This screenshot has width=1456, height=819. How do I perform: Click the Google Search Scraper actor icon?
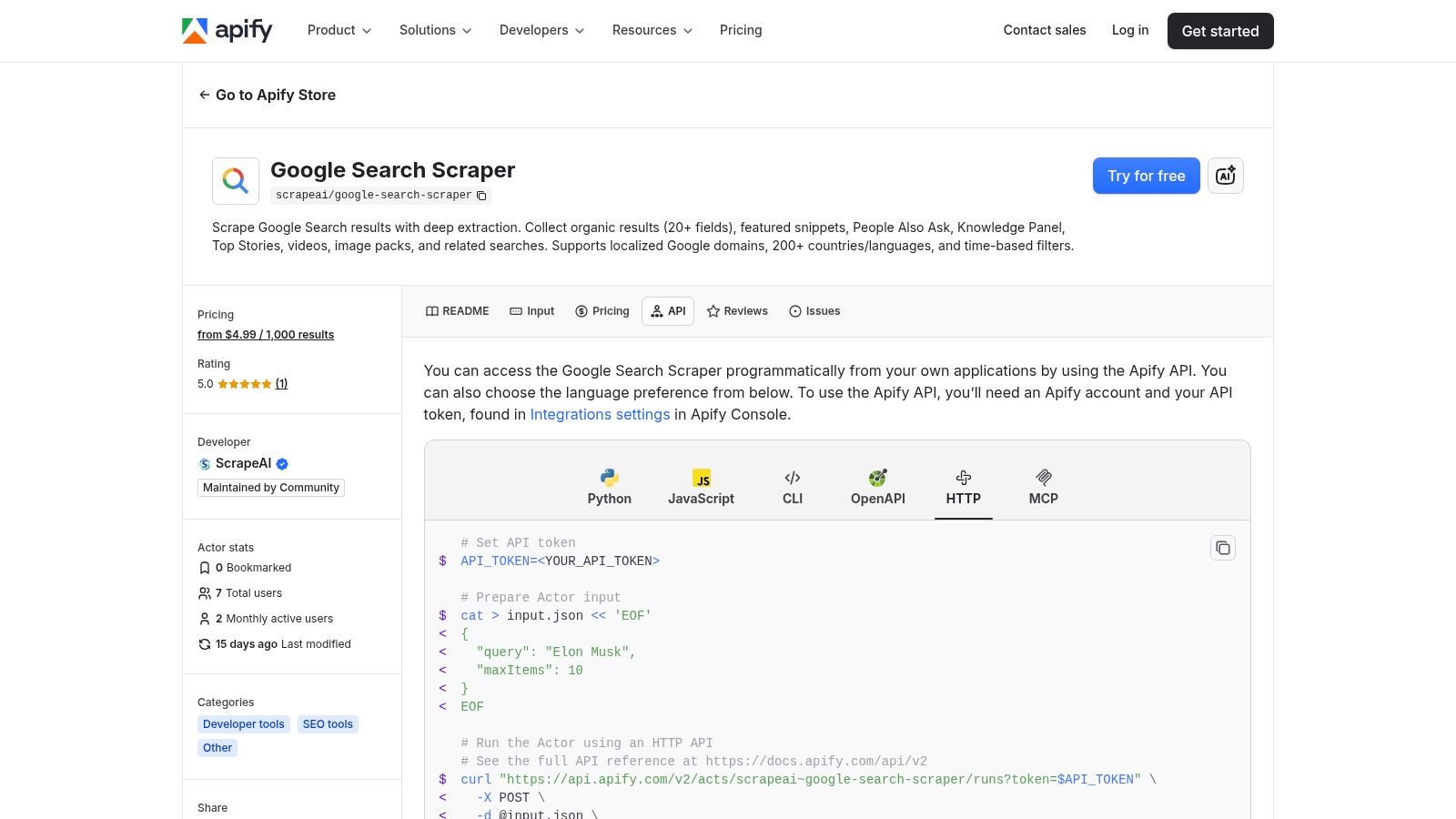pyautogui.click(x=236, y=181)
